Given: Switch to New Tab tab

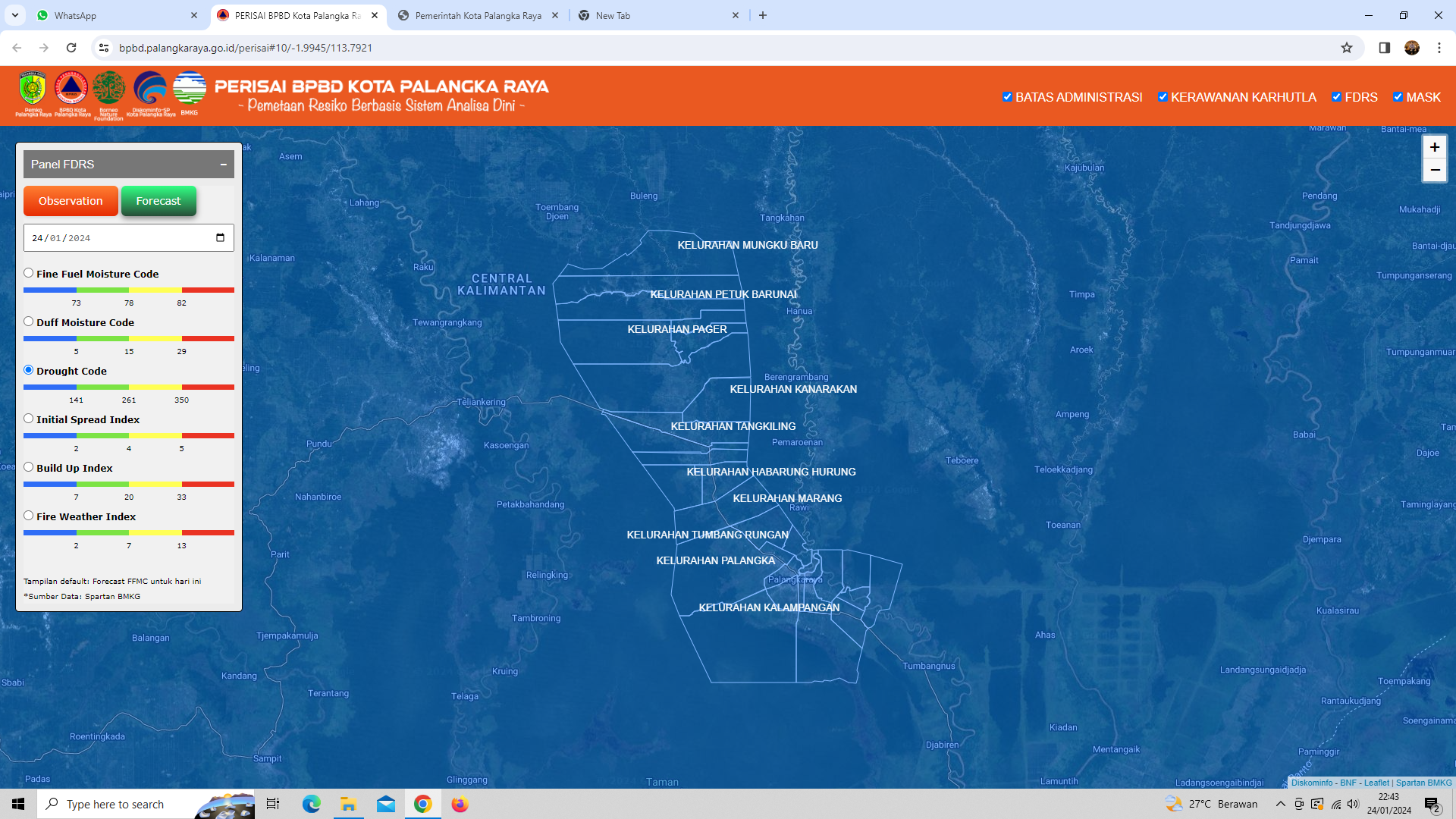Looking at the screenshot, I should pos(658,15).
